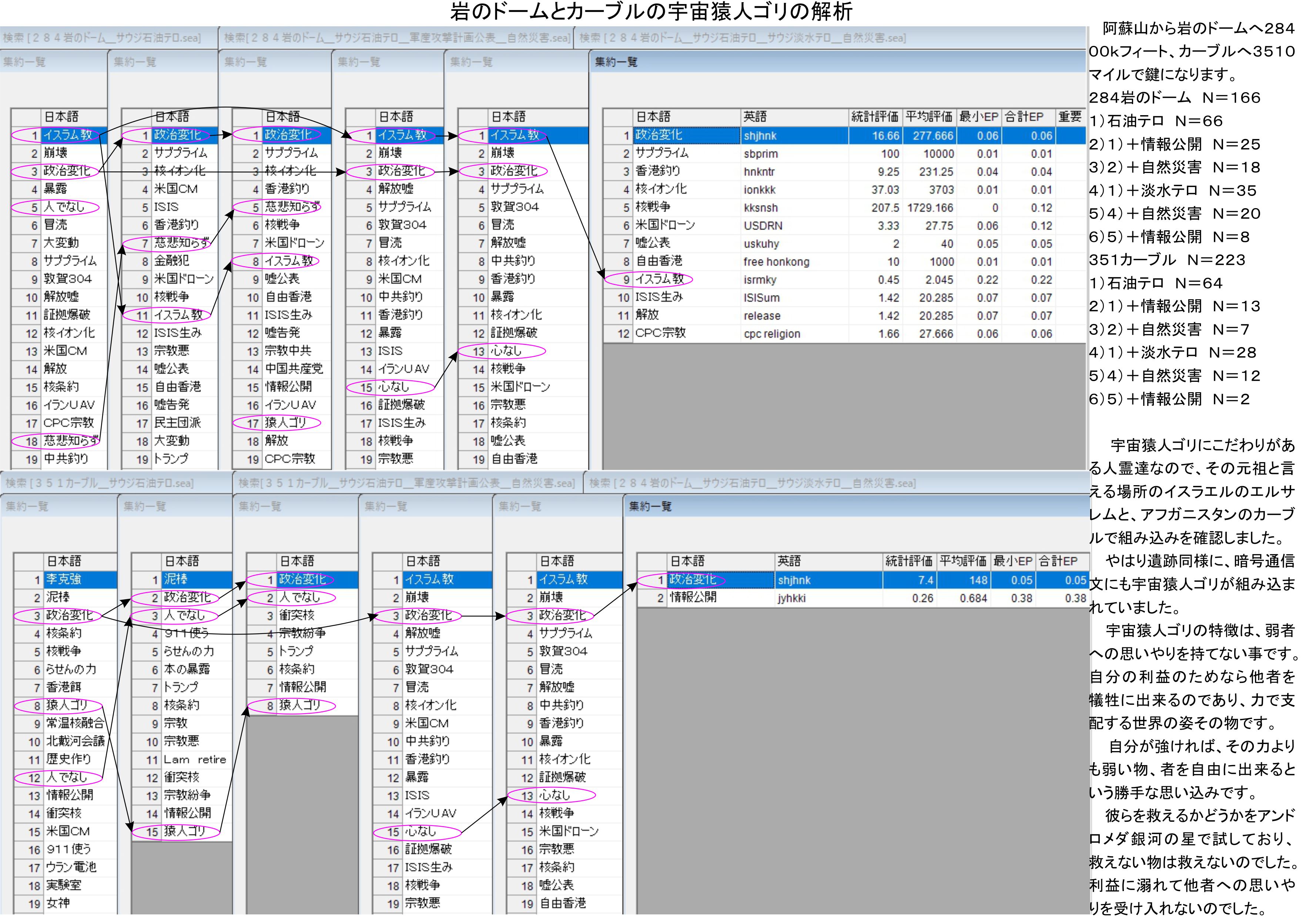Click the 本の暴露 list entry
Screen dimensions: 1316x917
pos(186,669)
